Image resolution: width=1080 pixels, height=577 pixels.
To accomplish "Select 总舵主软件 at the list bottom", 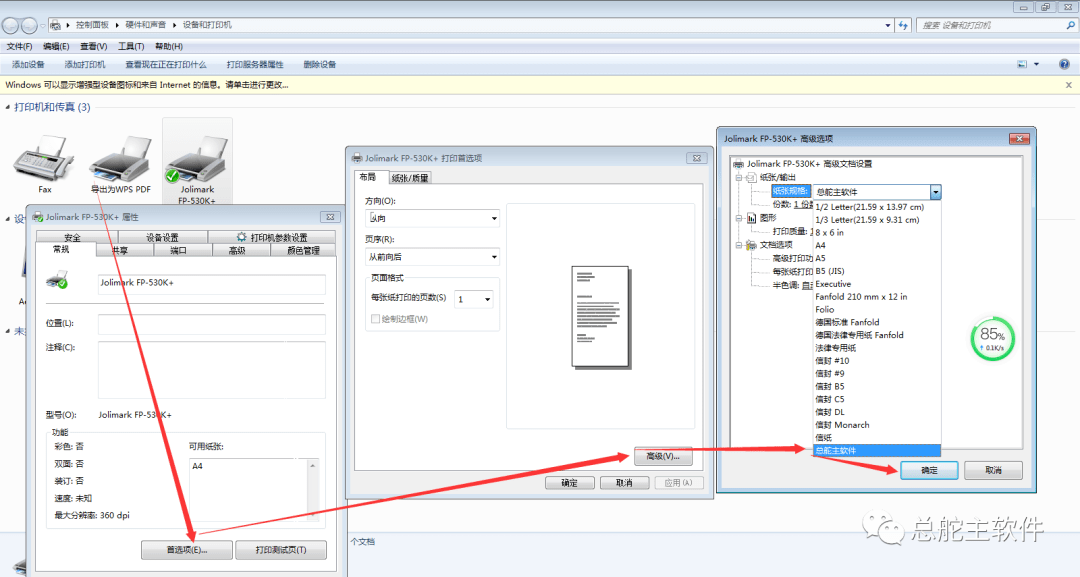I will (x=877, y=450).
